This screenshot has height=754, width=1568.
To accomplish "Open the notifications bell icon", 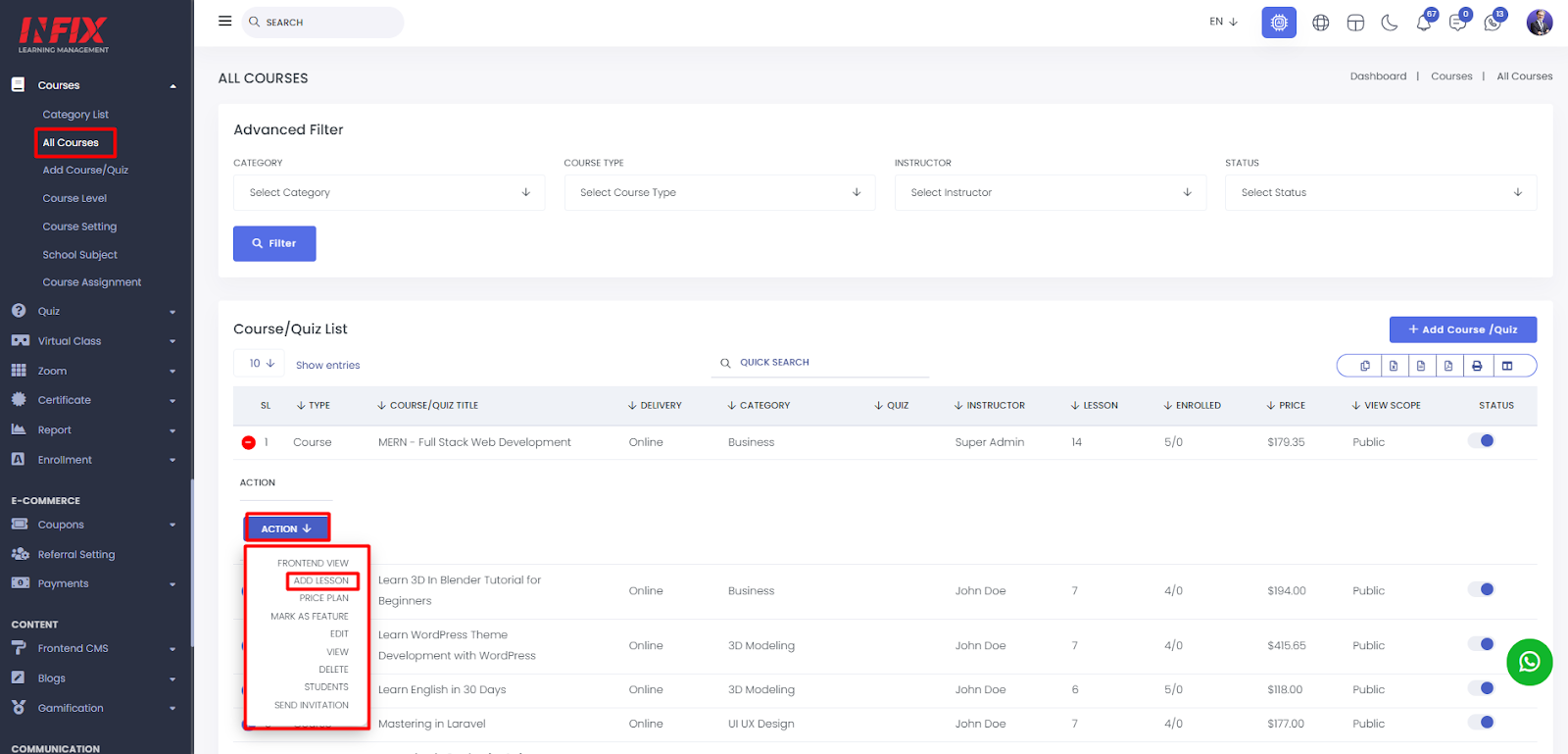I will (1424, 23).
